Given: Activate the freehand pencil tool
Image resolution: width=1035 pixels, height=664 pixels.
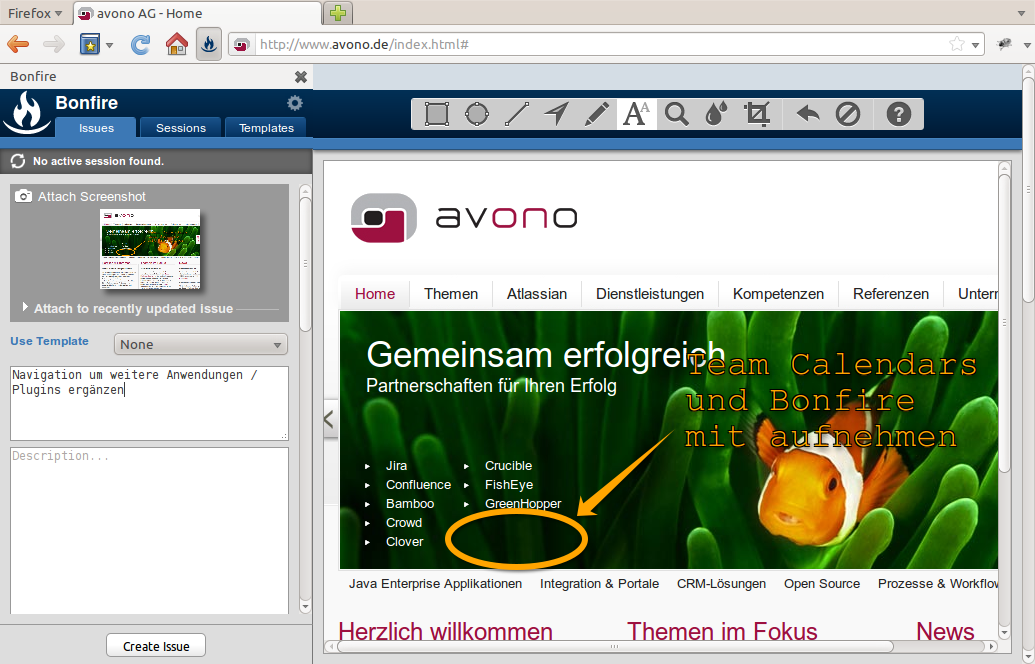Looking at the screenshot, I should pos(597,114).
